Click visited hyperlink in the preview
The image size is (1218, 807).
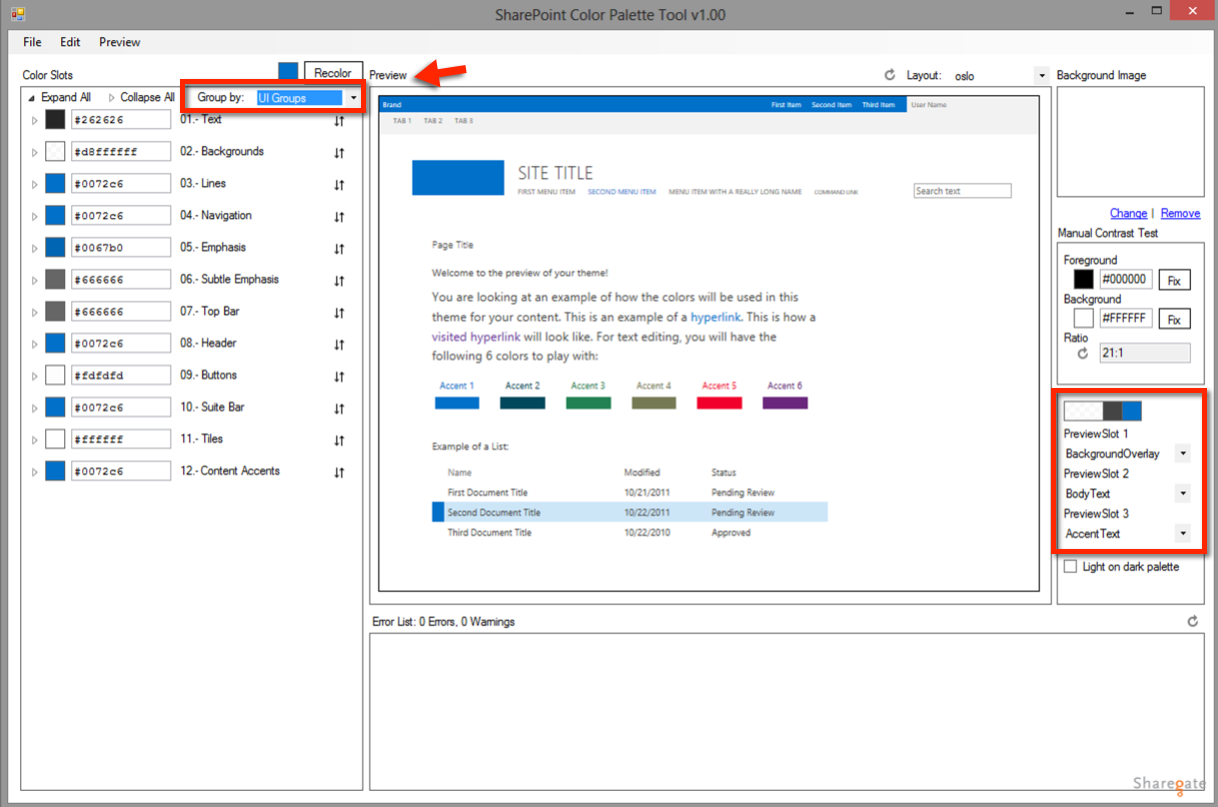click(x=476, y=337)
